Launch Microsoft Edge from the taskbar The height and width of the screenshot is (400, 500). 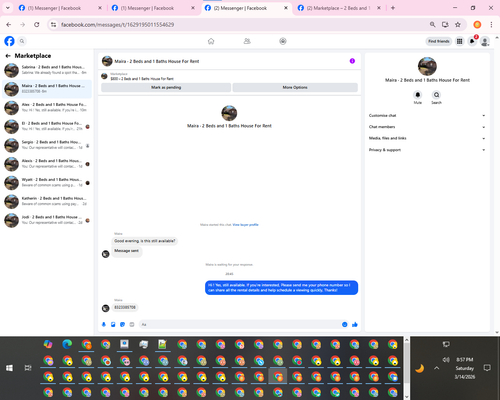[67, 344]
